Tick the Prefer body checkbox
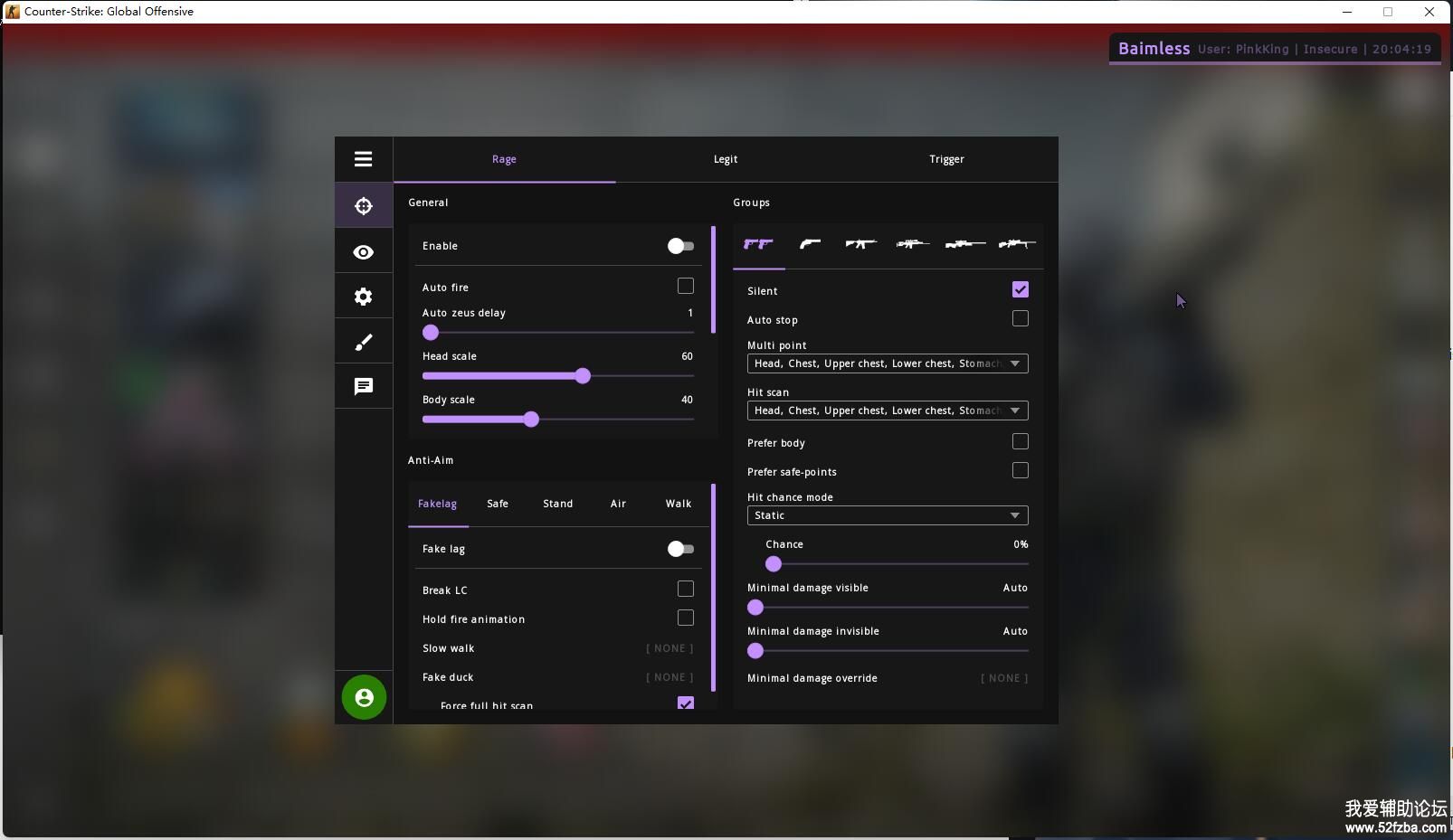The image size is (1453, 840). coord(1021,441)
